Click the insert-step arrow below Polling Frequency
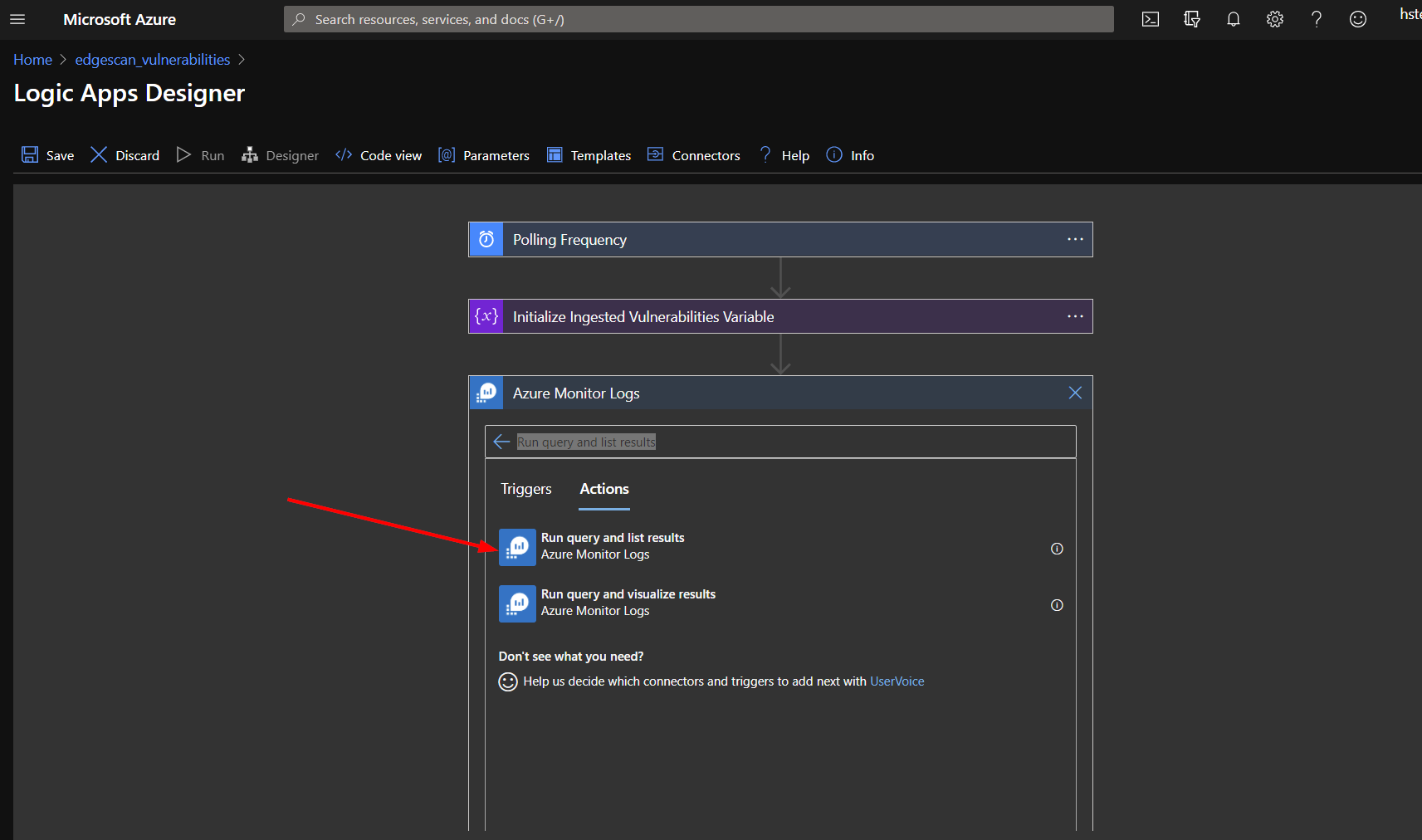The width and height of the screenshot is (1422, 840). click(780, 278)
